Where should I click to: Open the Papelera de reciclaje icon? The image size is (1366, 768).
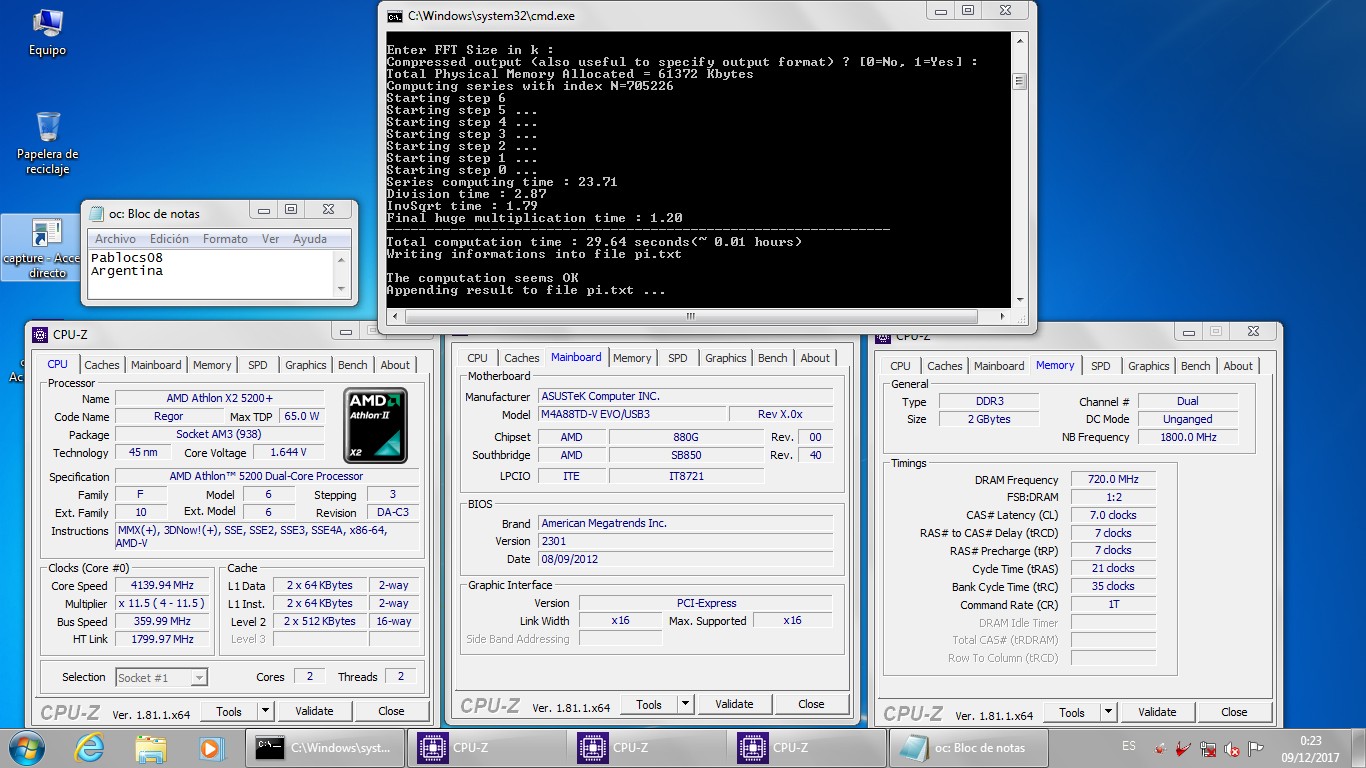click(47, 143)
